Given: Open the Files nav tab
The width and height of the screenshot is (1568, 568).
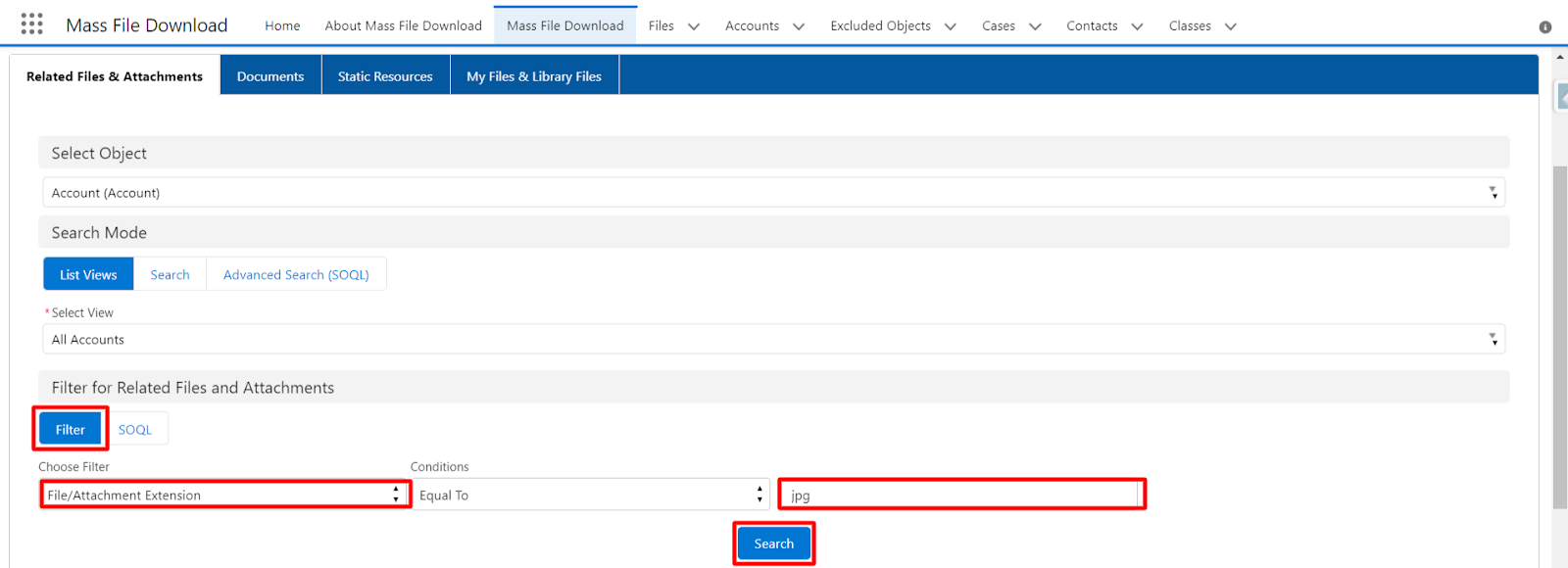Looking at the screenshot, I should tap(661, 25).
